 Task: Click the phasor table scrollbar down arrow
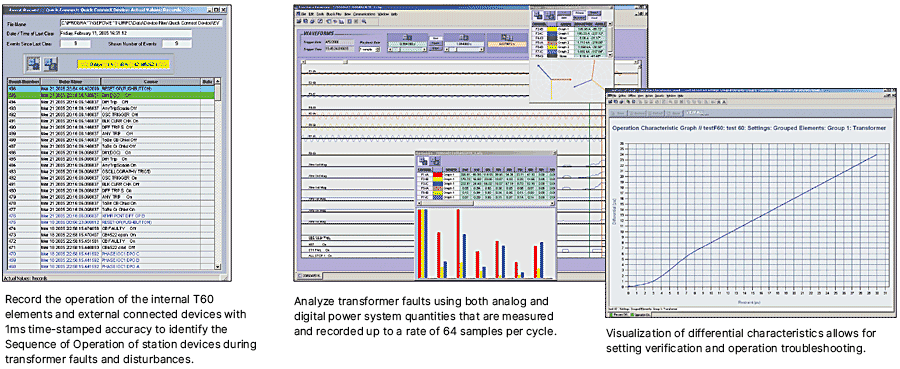tap(611, 55)
